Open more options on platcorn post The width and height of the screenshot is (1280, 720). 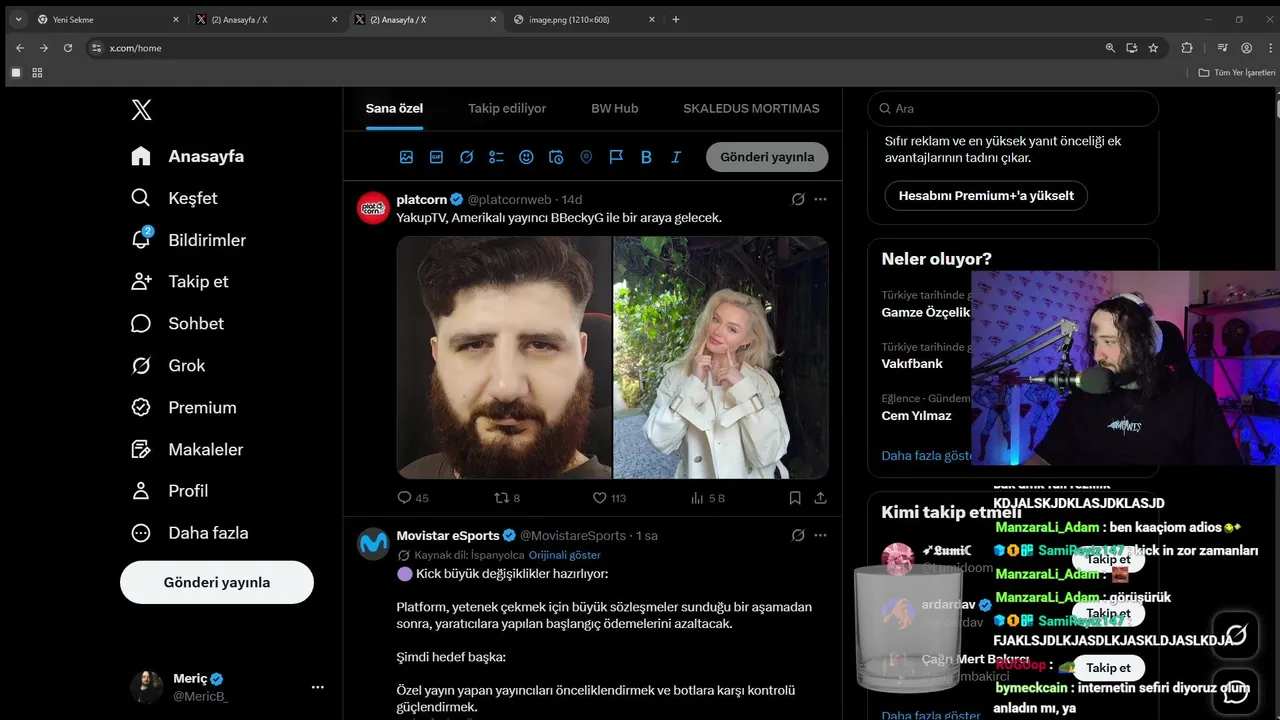click(820, 199)
